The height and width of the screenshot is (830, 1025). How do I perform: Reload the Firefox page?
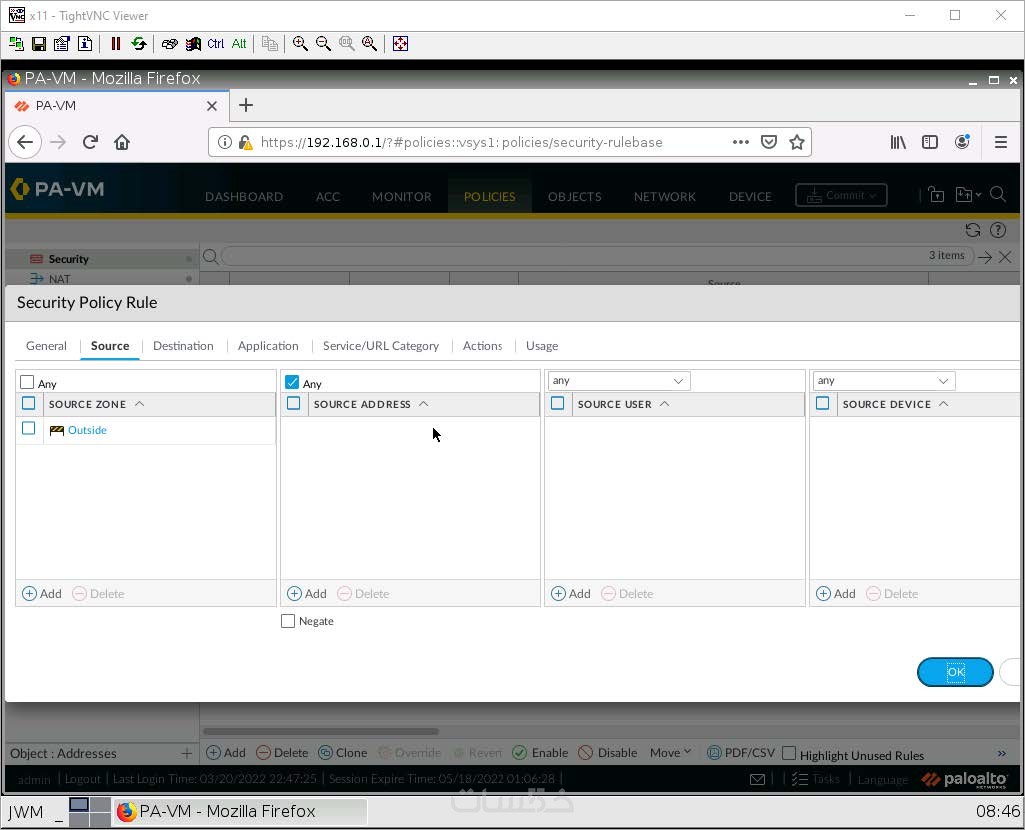90,142
